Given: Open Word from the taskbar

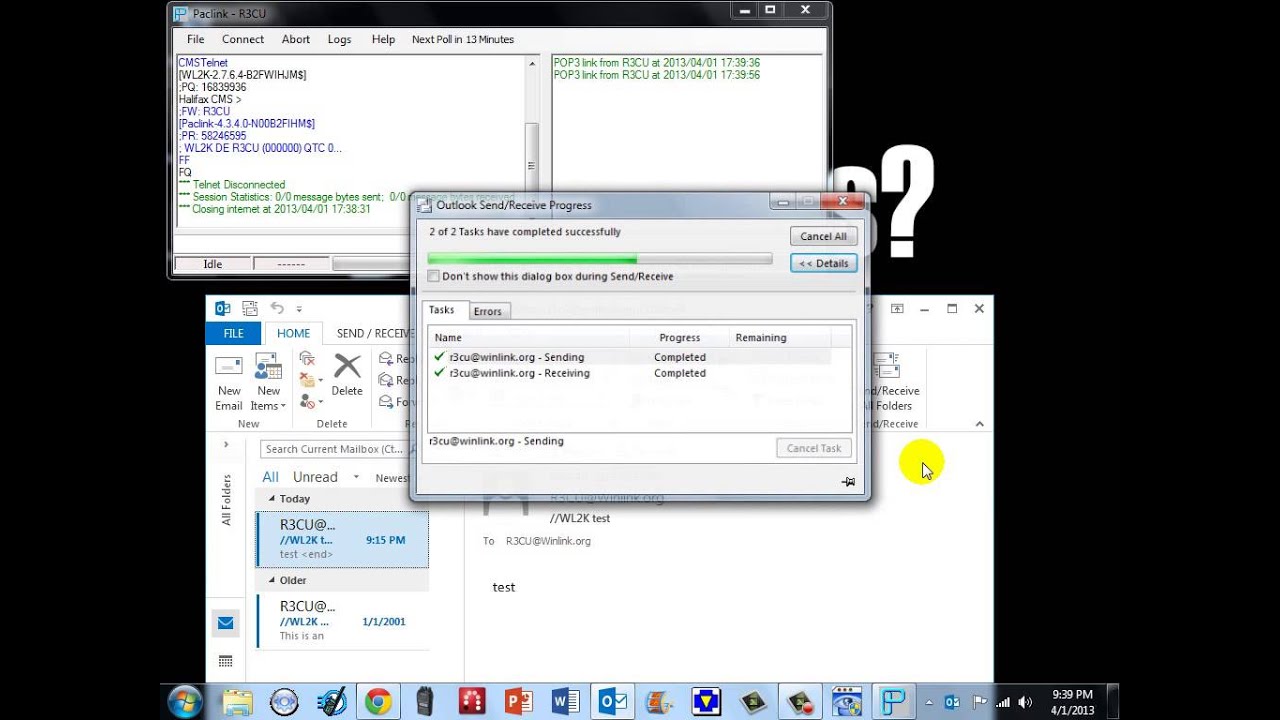Looking at the screenshot, I should coord(565,702).
